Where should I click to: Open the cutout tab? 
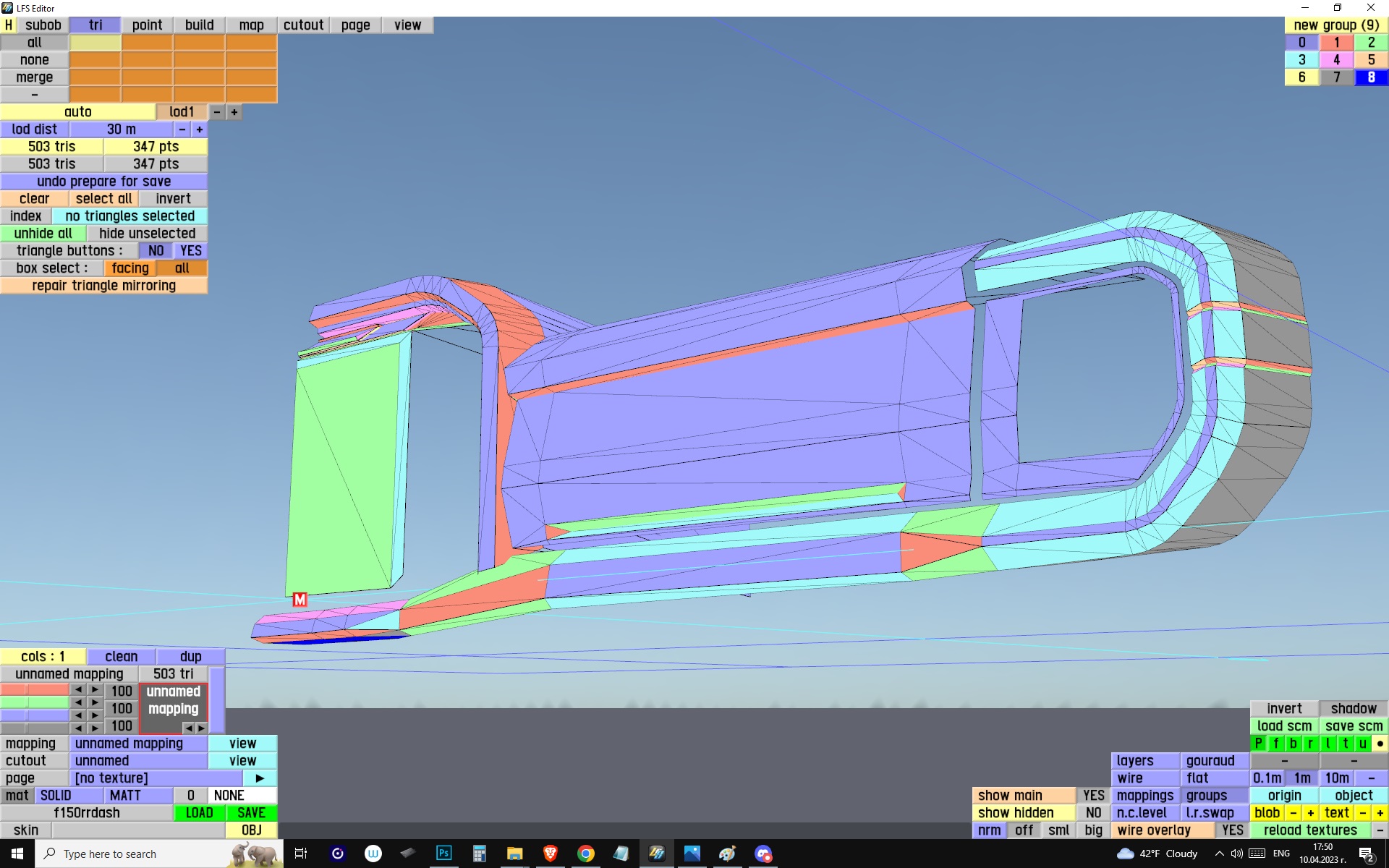pyautogui.click(x=303, y=25)
